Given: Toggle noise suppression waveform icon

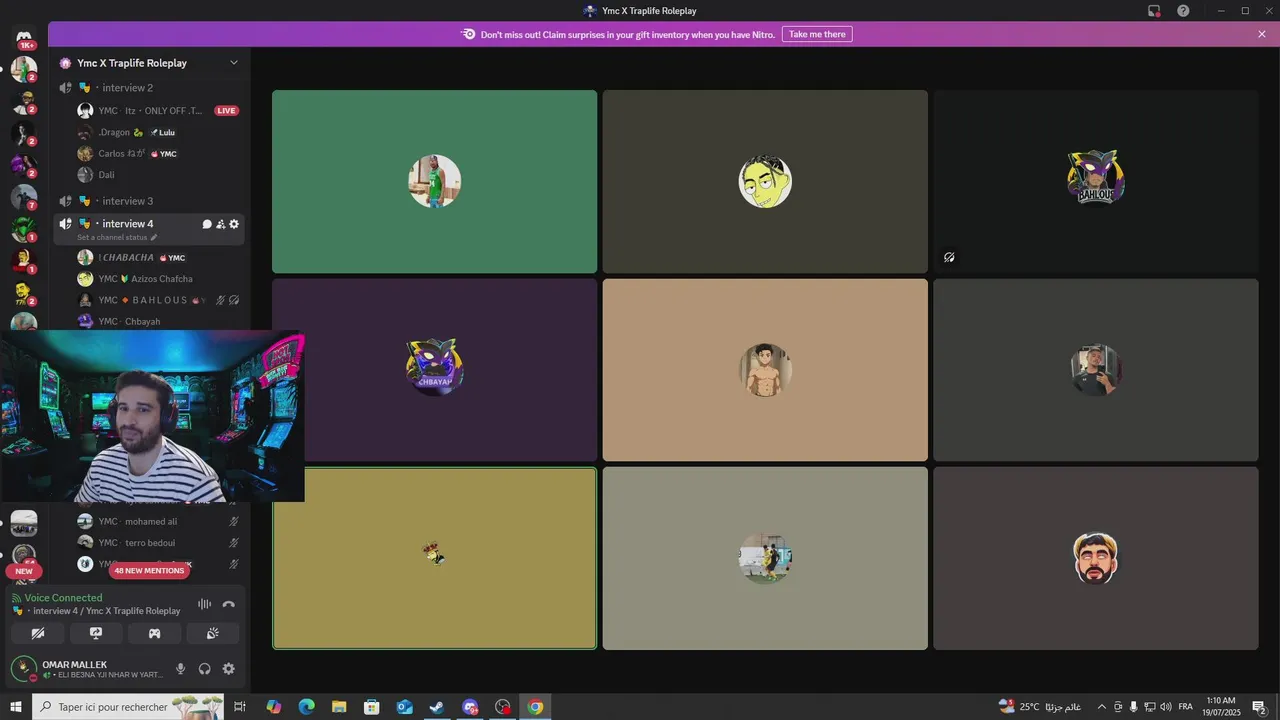Looking at the screenshot, I should (204, 604).
